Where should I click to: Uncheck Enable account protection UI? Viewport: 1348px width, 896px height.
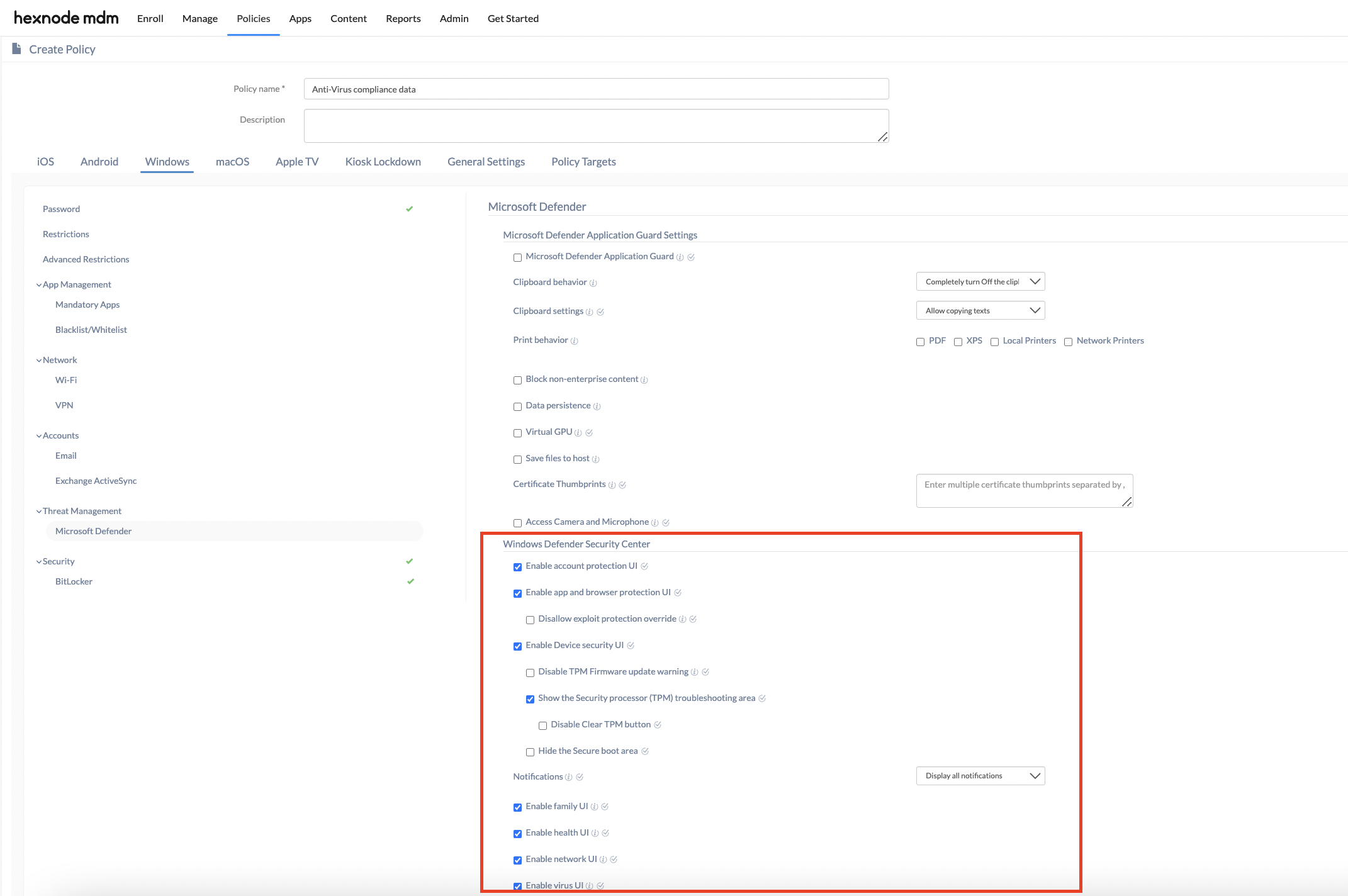(x=517, y=567)
